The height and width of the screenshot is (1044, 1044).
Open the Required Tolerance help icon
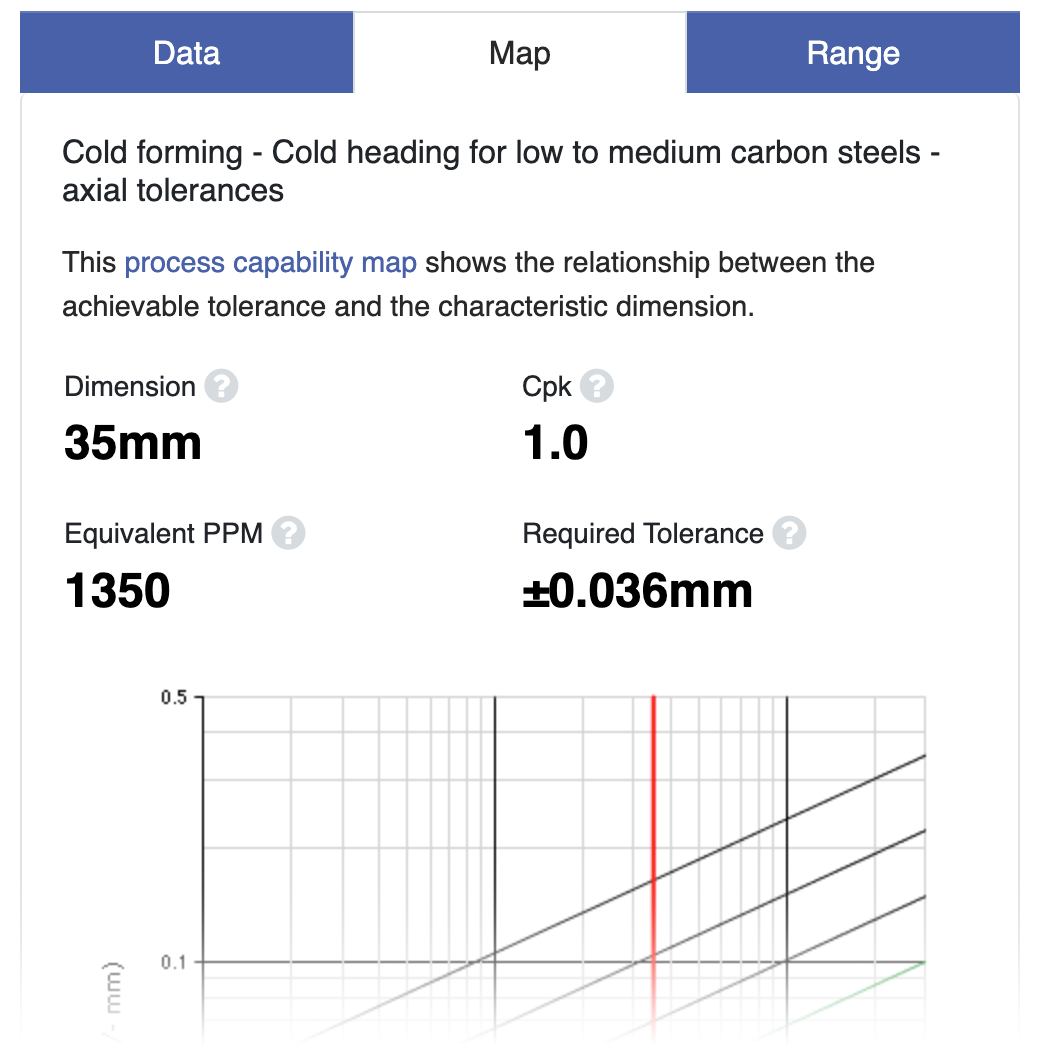point(789,533)
